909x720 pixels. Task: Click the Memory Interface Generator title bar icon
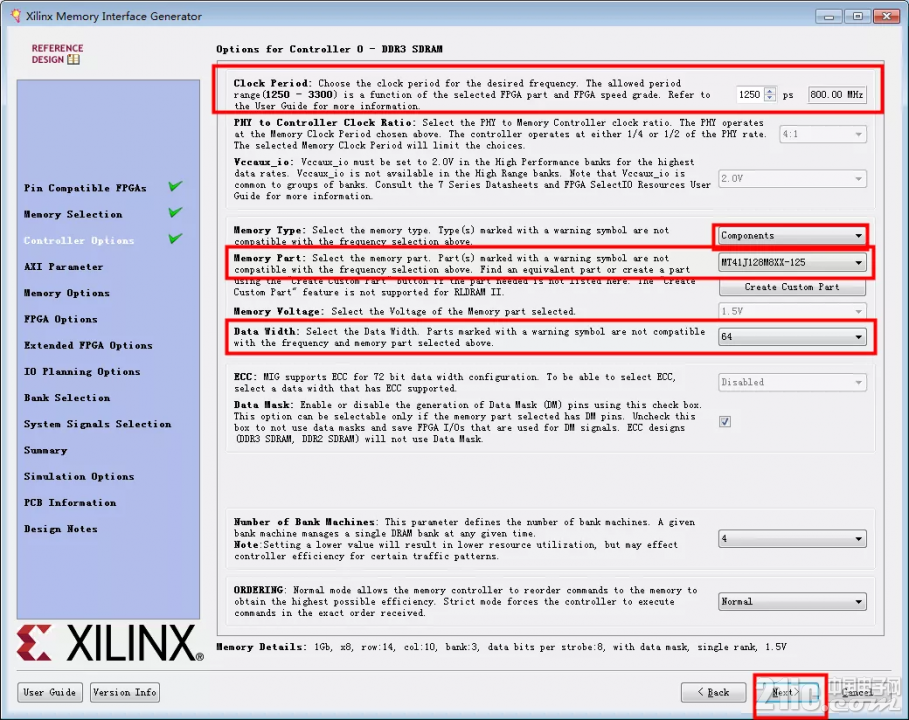pos(16,16)
